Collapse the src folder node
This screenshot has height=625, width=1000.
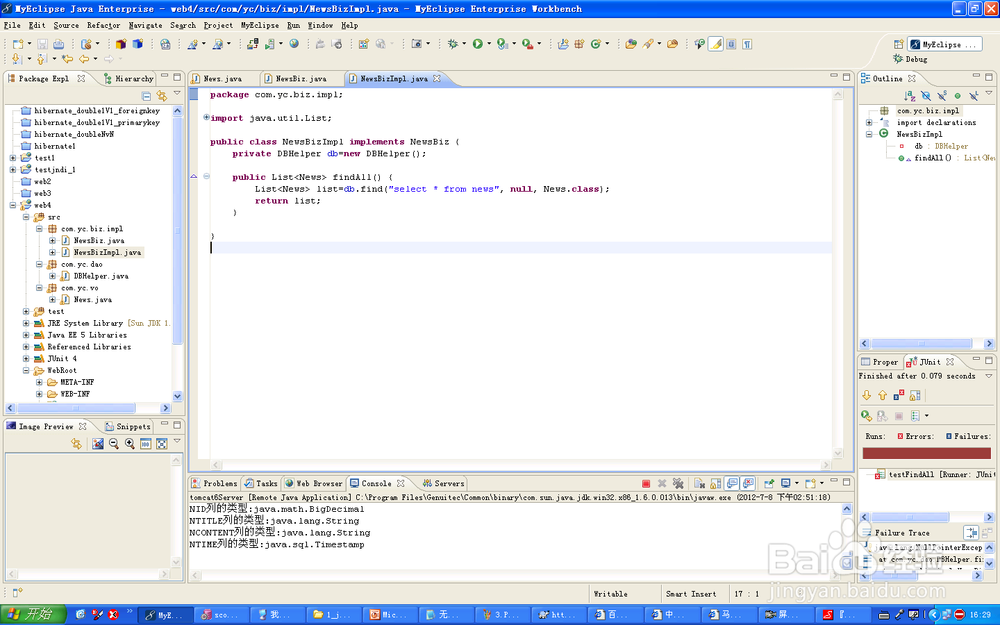coord(26,217)
